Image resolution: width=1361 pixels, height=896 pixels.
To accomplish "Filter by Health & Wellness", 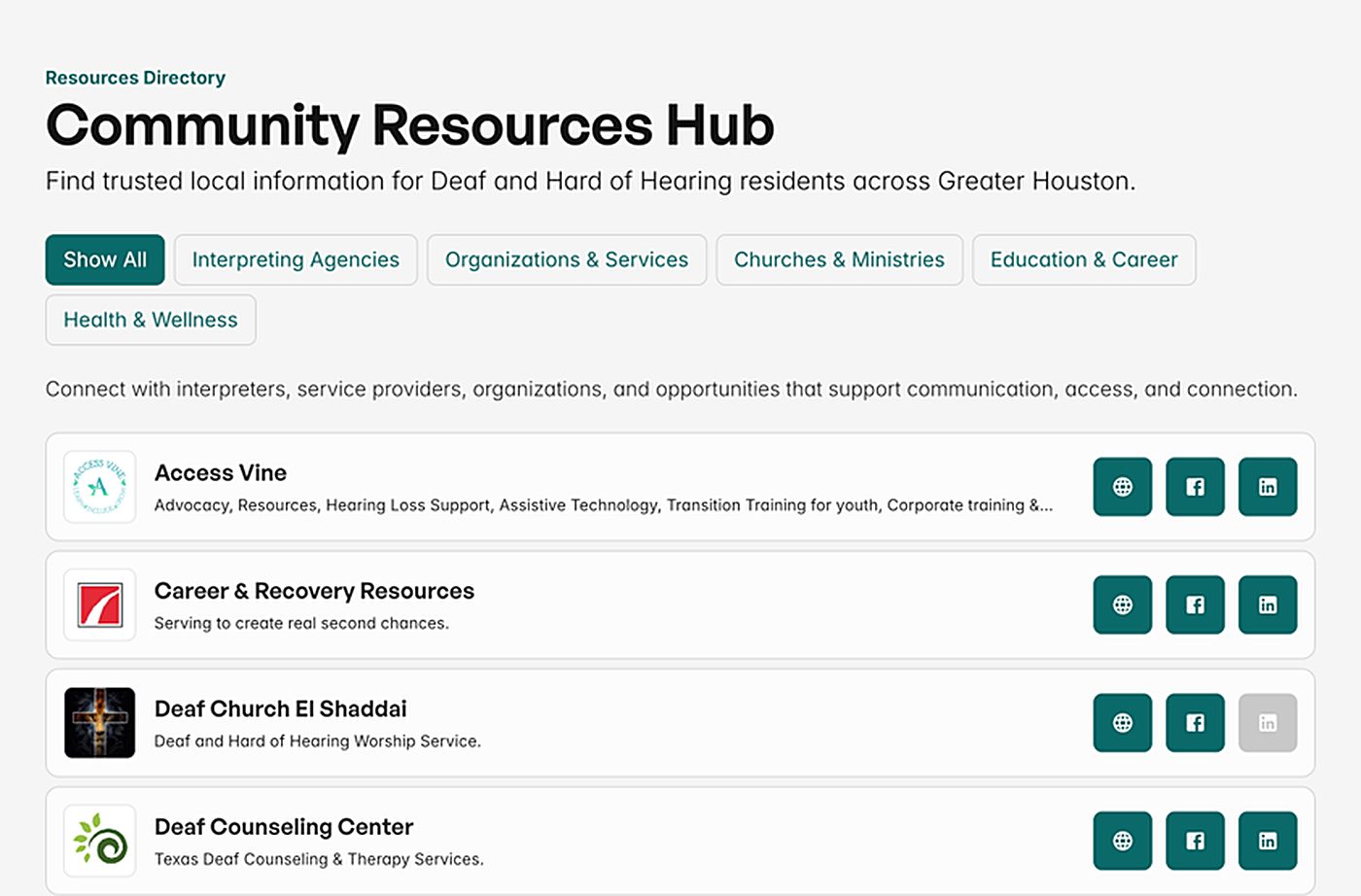I will (x=151, y=320).
